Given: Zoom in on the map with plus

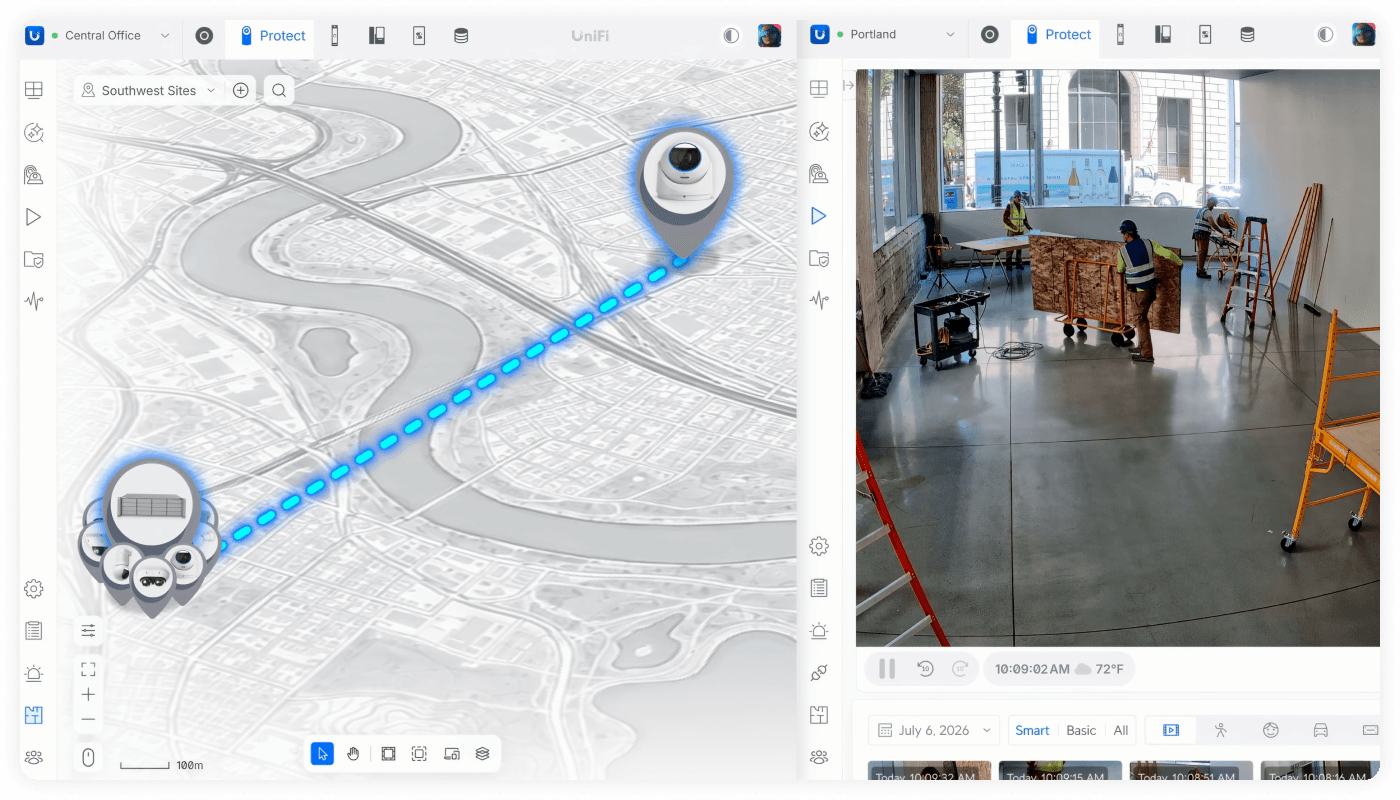Looking at the screenshot, I should click(x=88, y=695).
